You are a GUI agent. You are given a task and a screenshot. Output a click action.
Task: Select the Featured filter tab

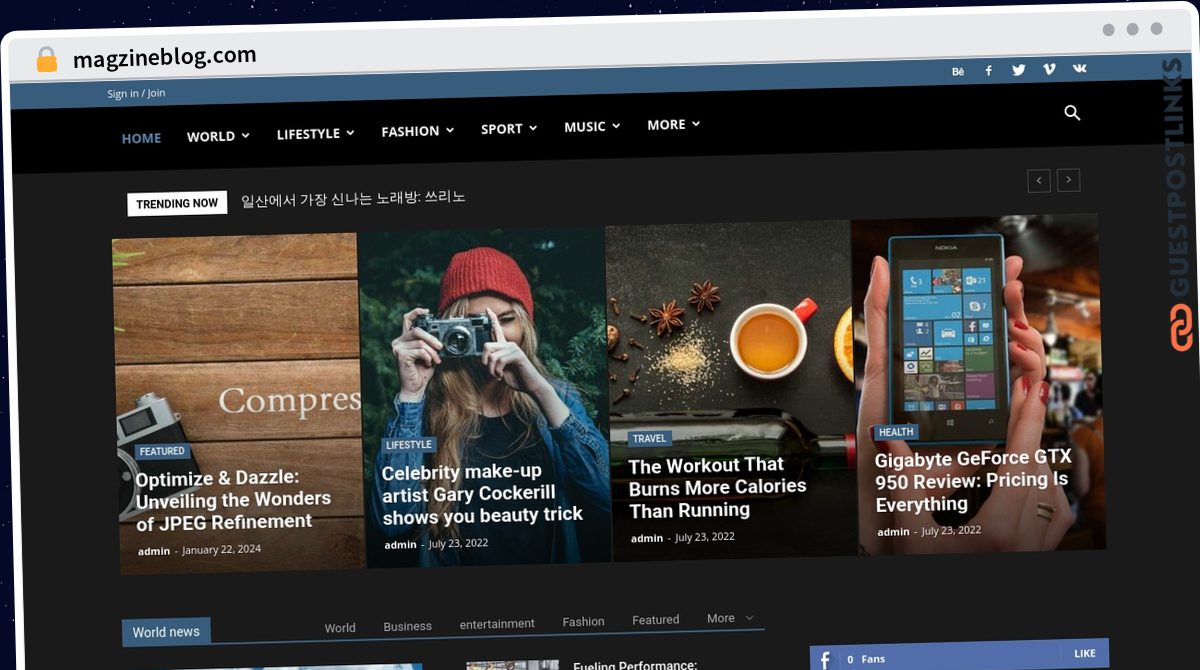[655, 620]
